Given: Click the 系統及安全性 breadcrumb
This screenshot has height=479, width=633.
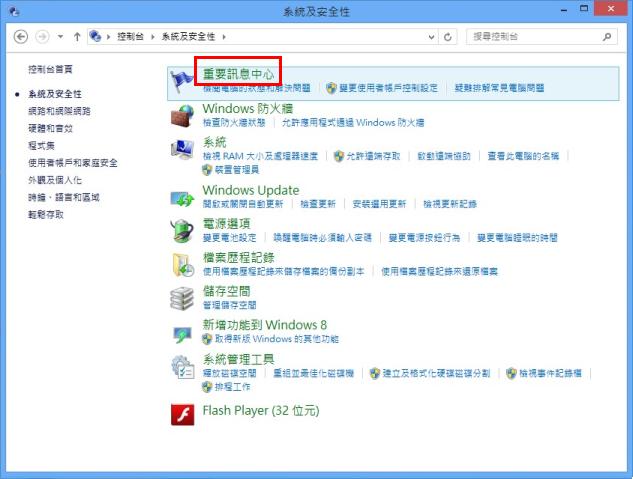Looking at the screenshot, I should 188,37.
